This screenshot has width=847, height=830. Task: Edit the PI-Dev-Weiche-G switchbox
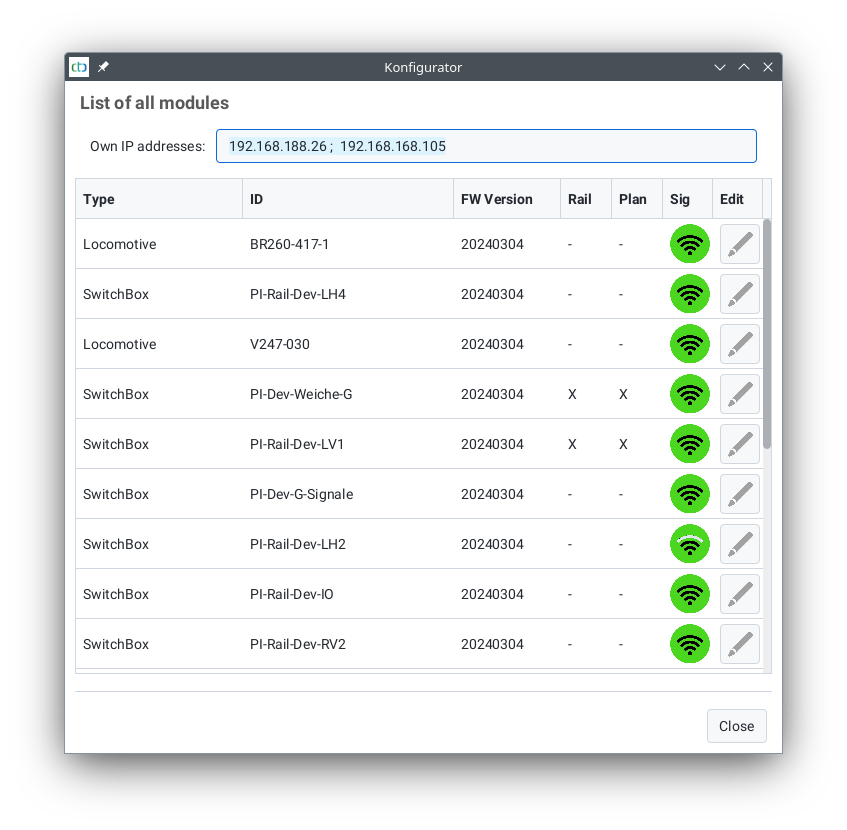(x=739, y=394)
